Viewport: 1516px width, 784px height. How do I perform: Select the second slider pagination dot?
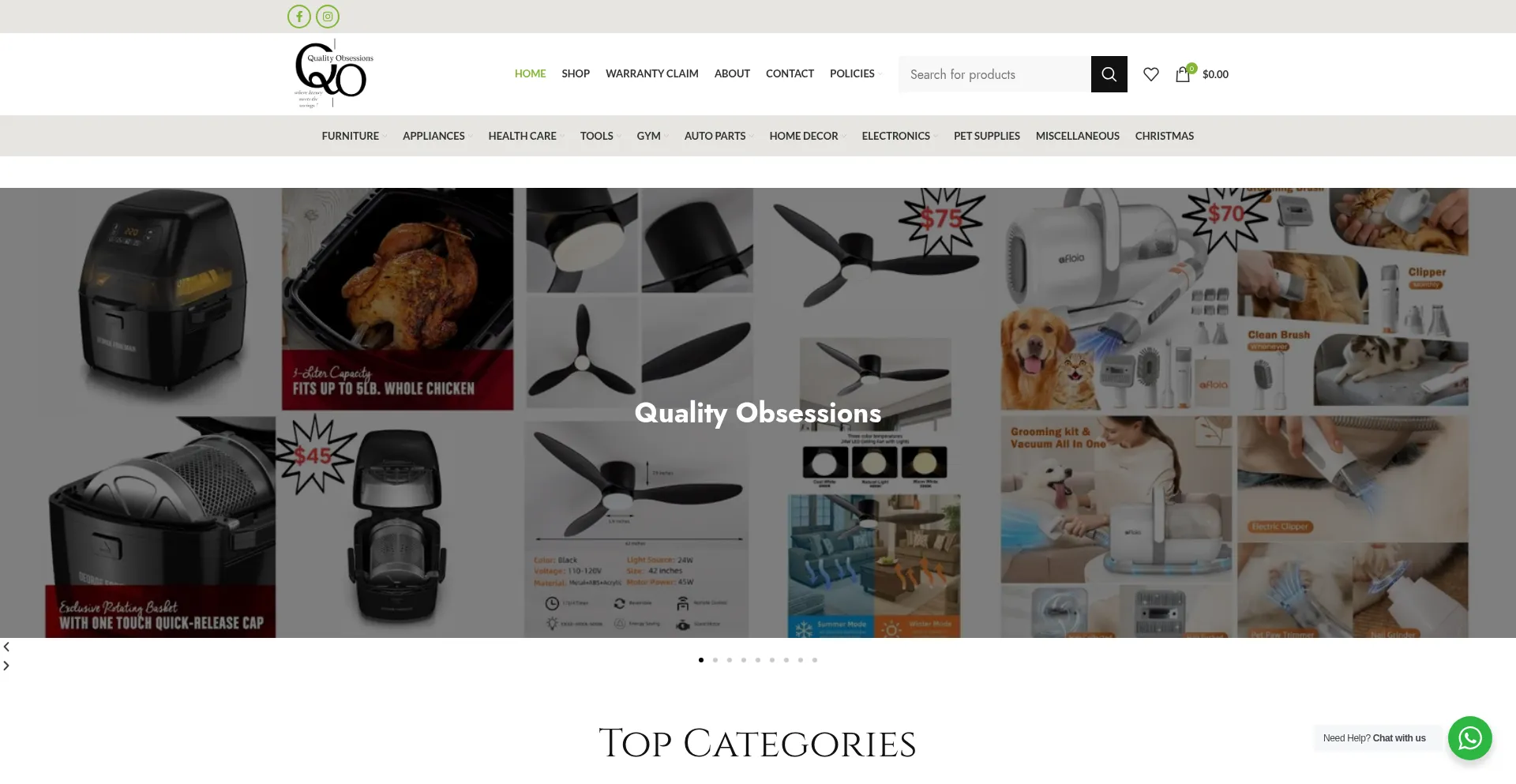click(715, 660)
